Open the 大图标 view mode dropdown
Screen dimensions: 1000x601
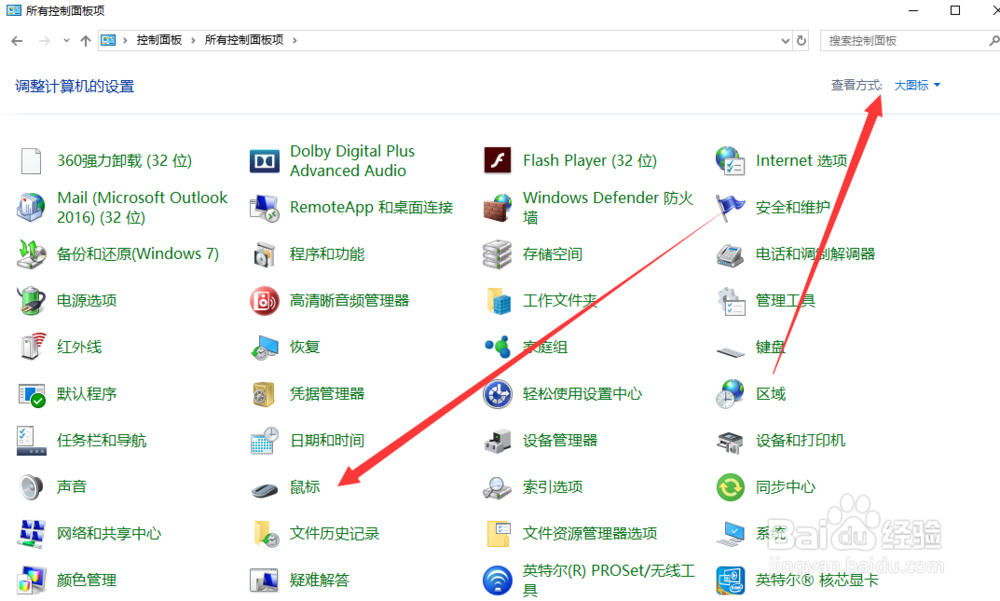(917, 85)
